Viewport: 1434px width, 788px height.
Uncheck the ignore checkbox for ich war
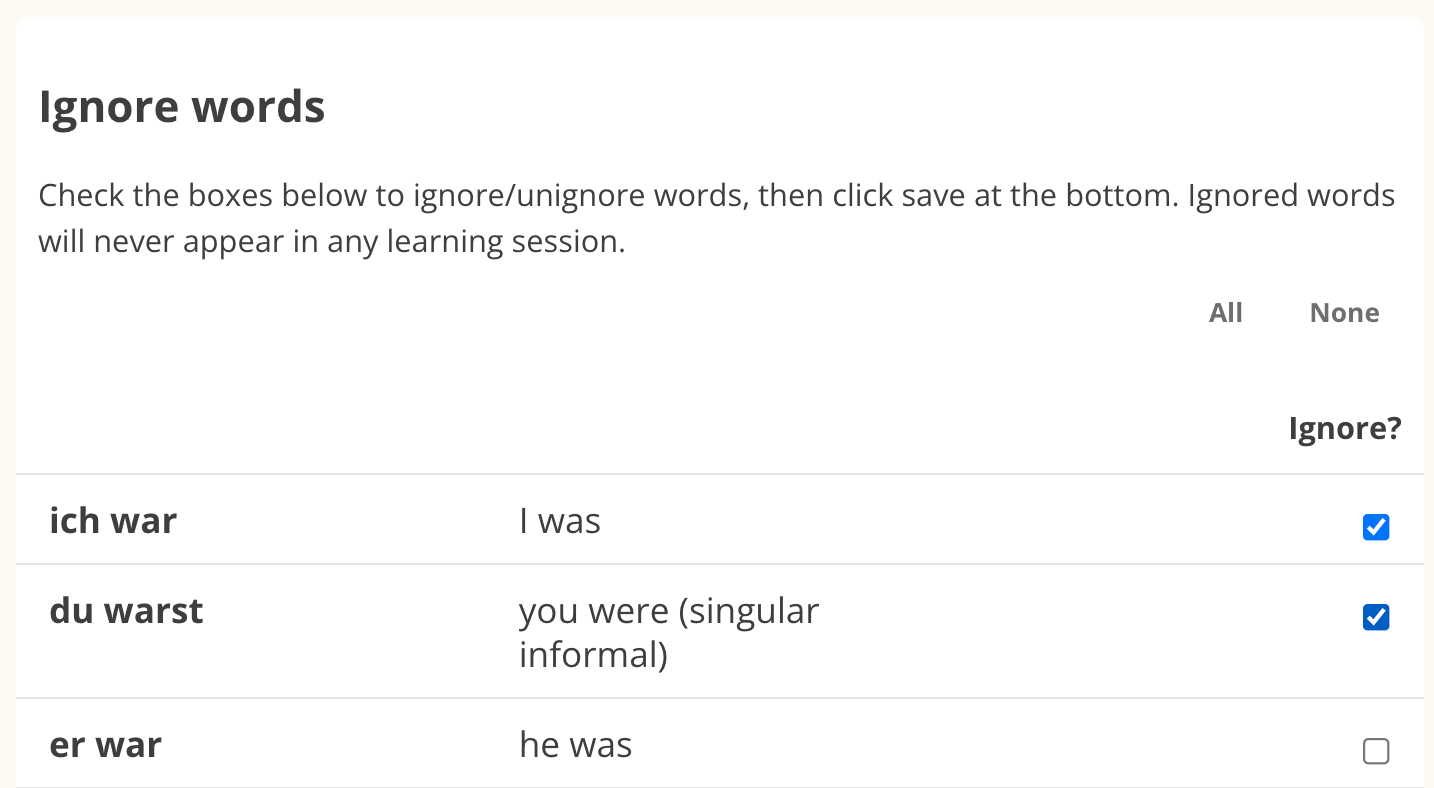pos(1376,527)
